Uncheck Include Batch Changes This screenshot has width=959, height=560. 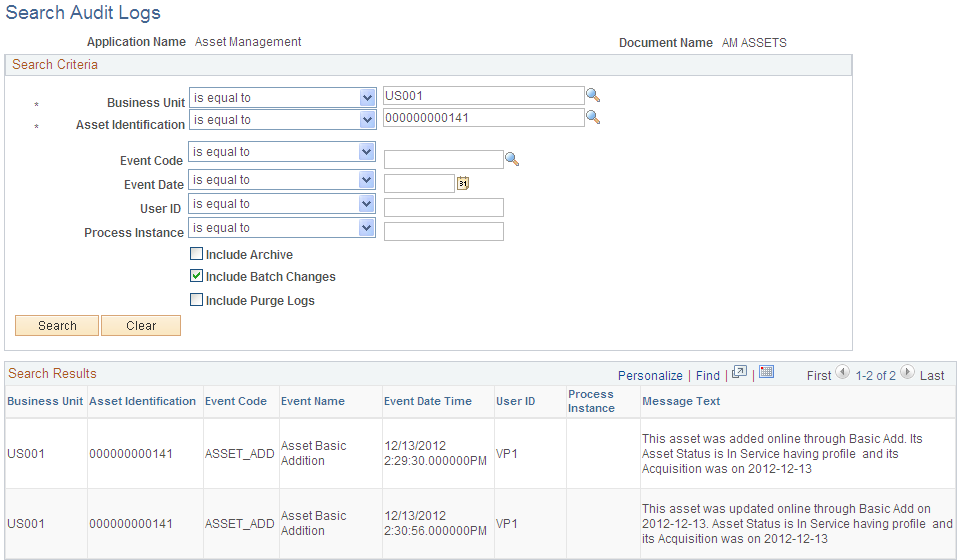tap(196, 276)
